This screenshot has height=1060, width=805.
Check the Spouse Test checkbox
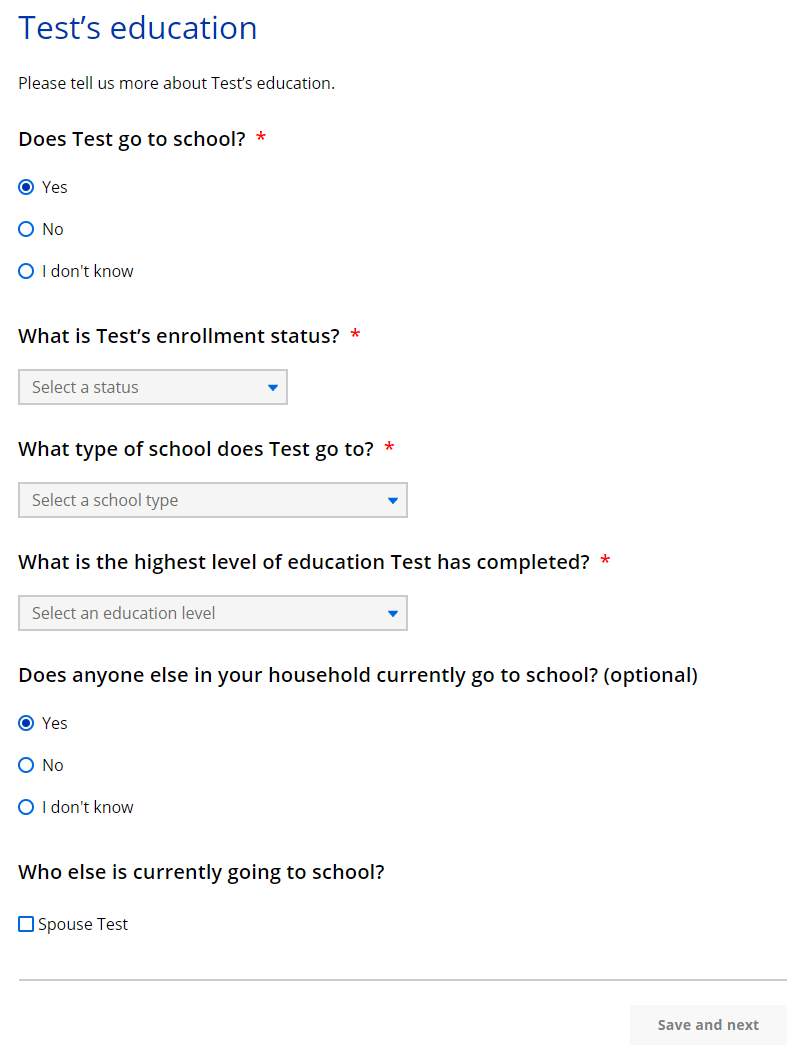[26, 924]
